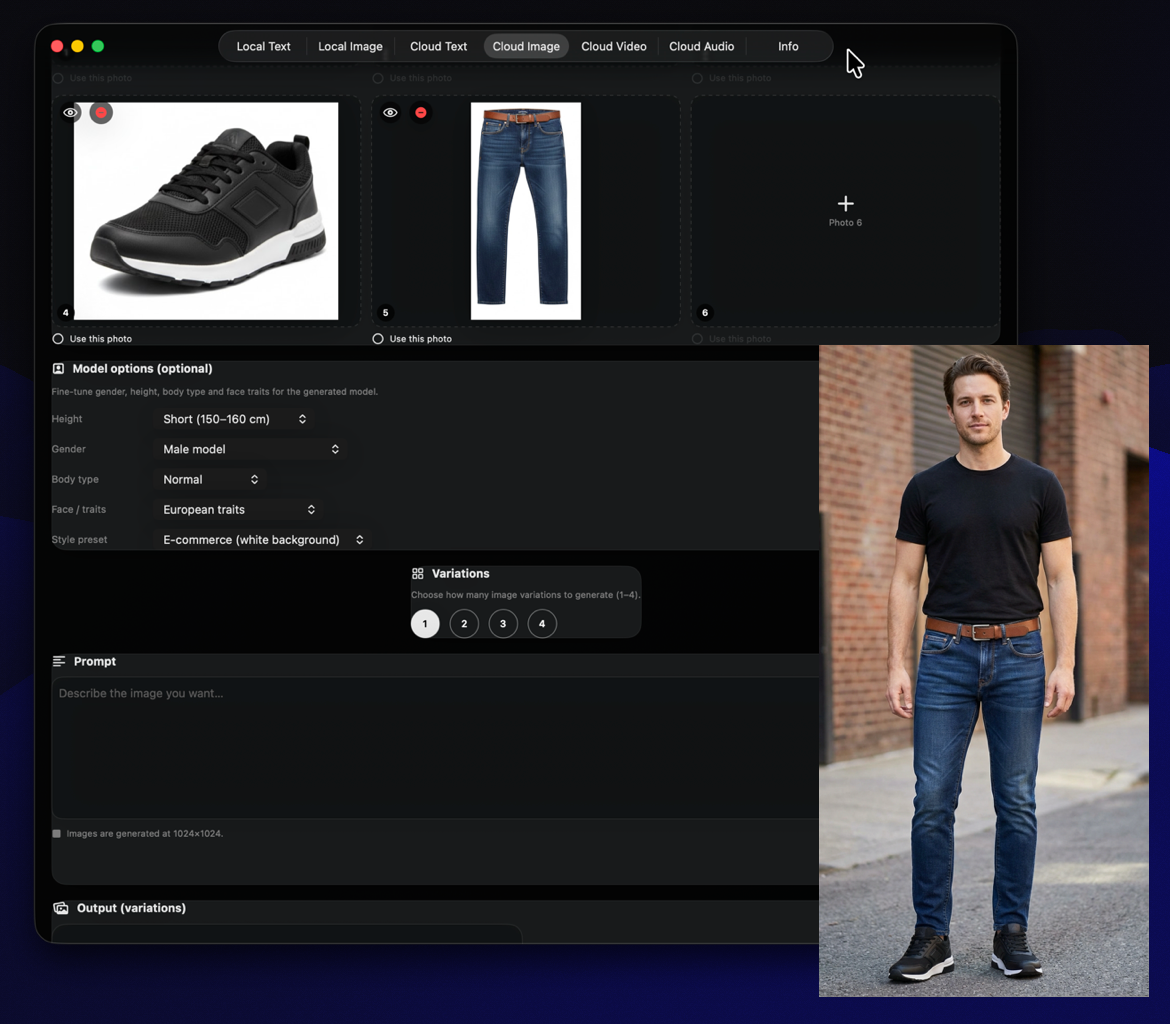Screen dimensions: 1170x1024
Task: Set variations count to 4
Action: click(x=542, y=624)
